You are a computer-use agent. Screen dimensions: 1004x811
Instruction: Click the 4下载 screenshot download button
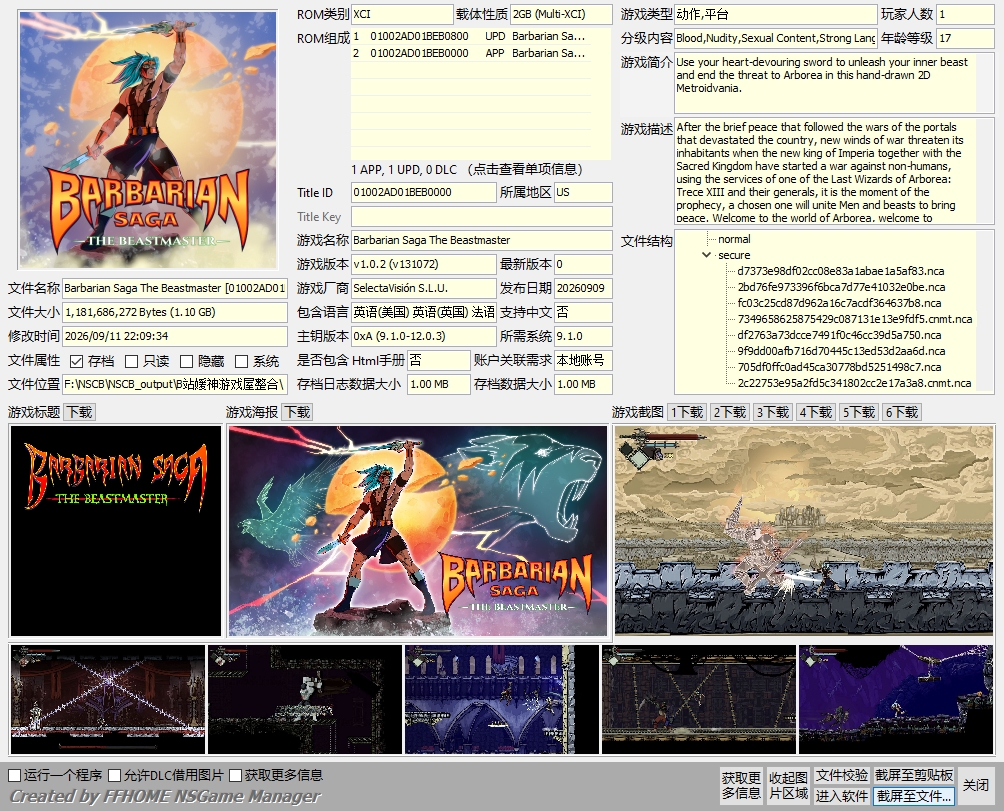coord(816,412)
